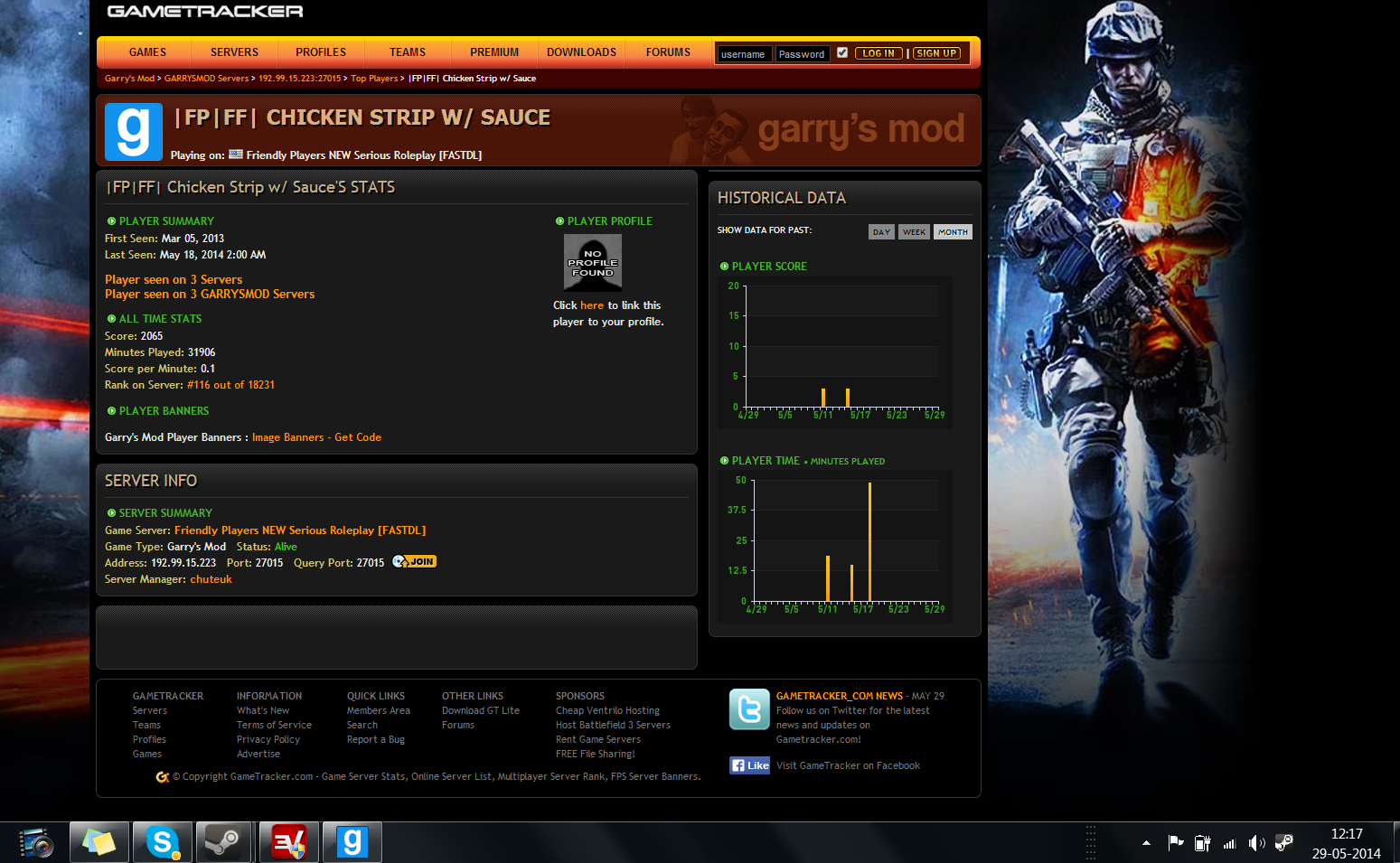Viewport: 1400px width, 863px height.
Task: Open the Premium menu
Action: coord(494,52)
